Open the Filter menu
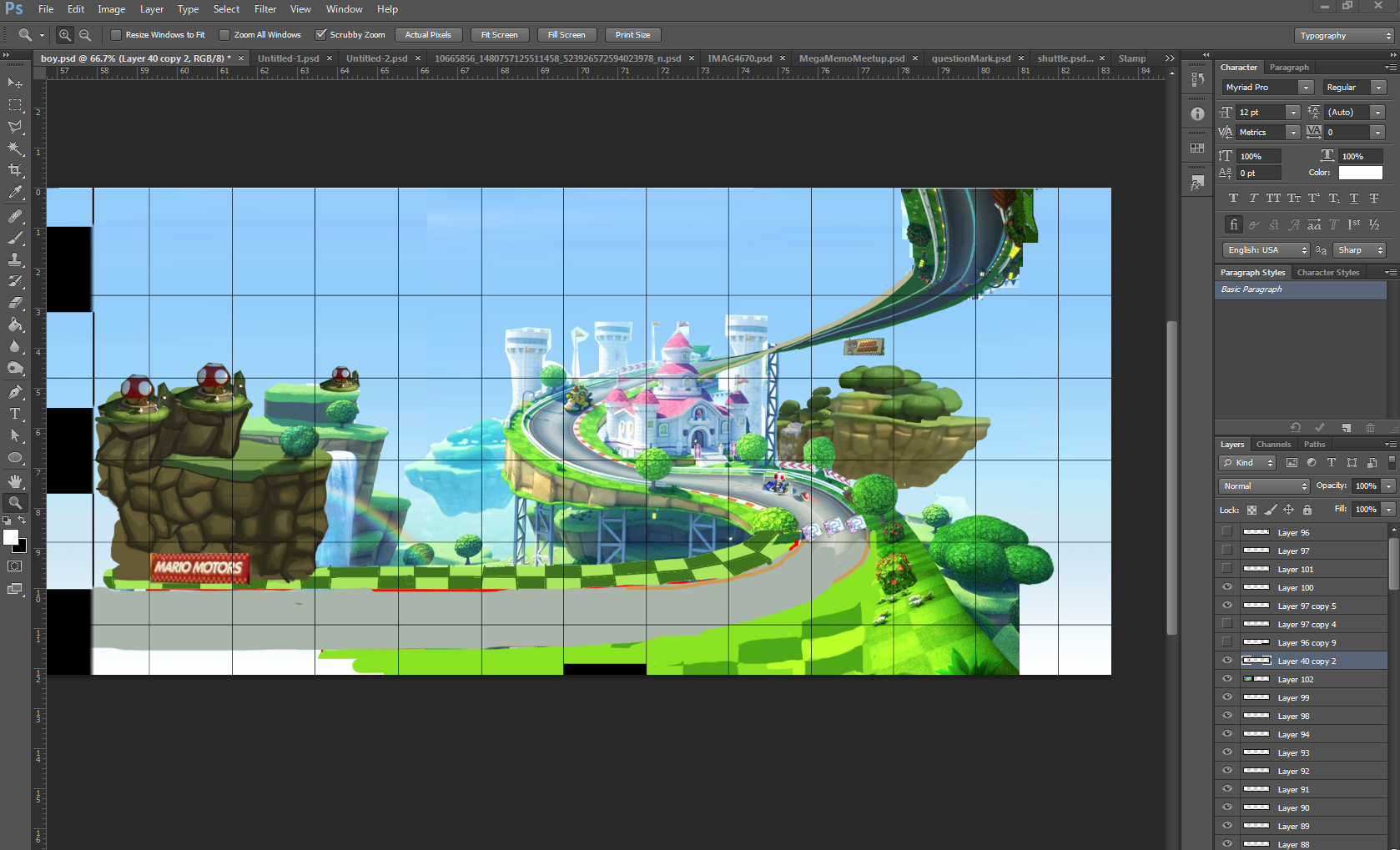1400x850 pixels. coord(265,9)
